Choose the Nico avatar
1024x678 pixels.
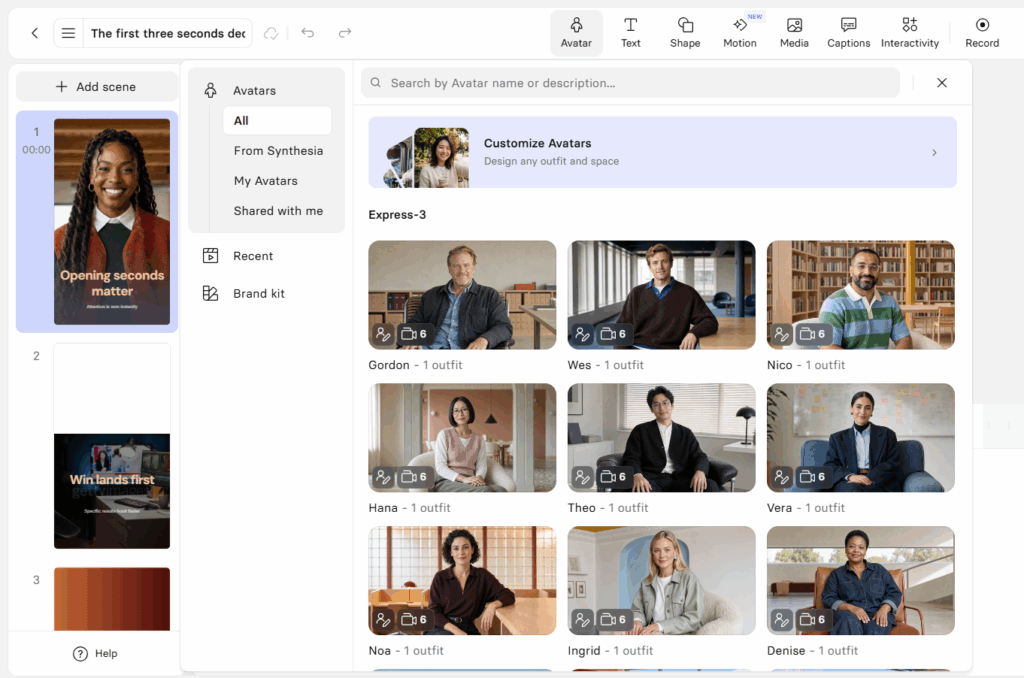[x=861, y=295]
